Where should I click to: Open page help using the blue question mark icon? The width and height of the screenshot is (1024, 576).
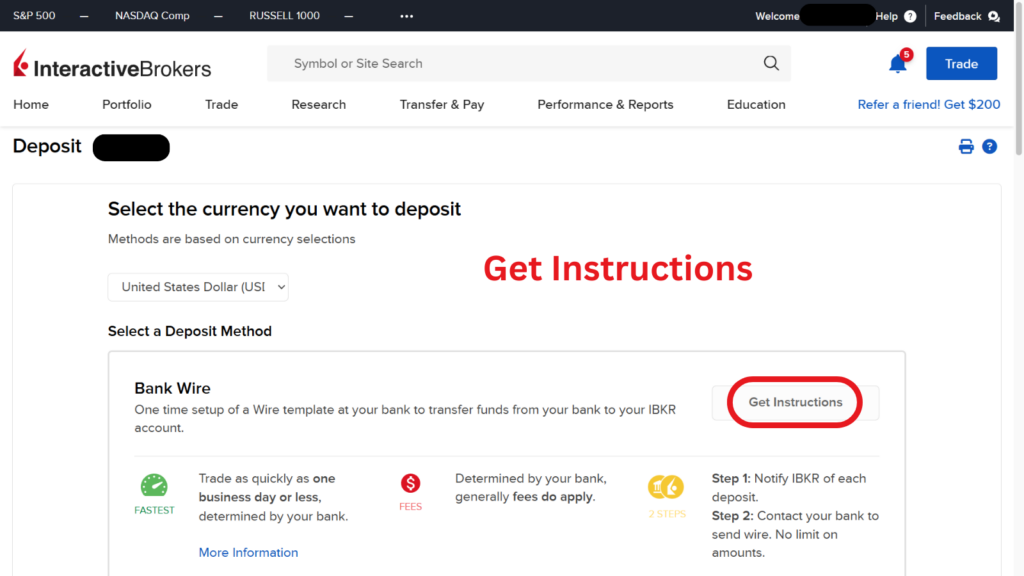click(989, 146)
